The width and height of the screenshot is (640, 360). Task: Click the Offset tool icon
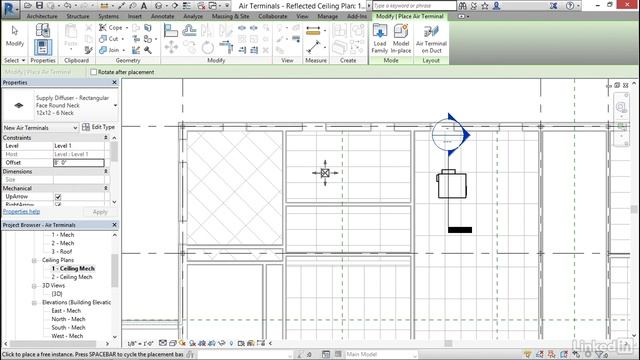point(189,30)
